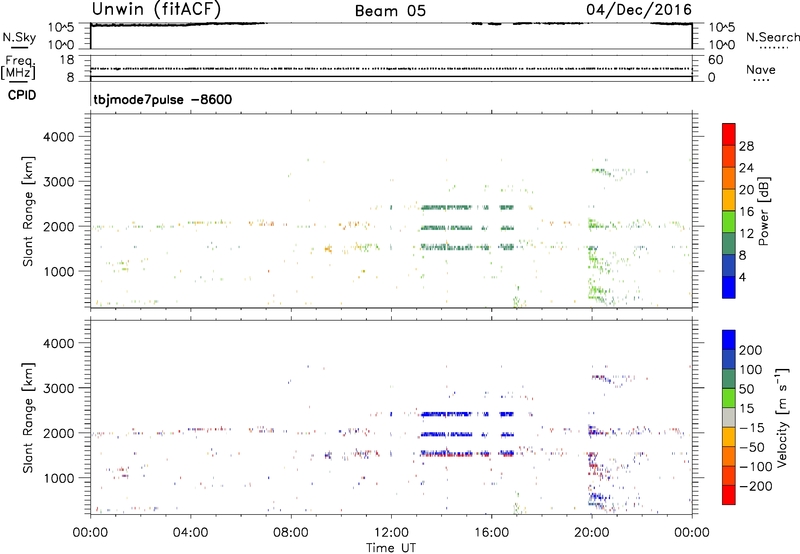800x554 pixels.
Task: Click the '28' label on Power colorbar
Action: pyautogui.click(x=746, y=146)
